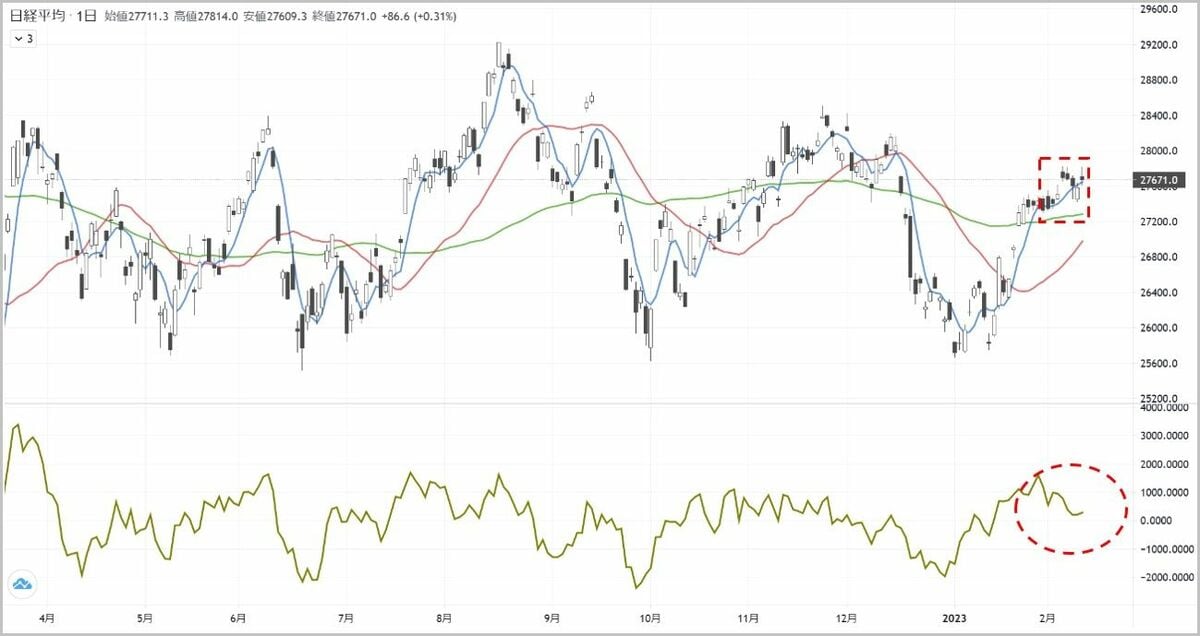
Task: Click the -2000.0000 oscillator scale label
Action: pos(1164,578)
